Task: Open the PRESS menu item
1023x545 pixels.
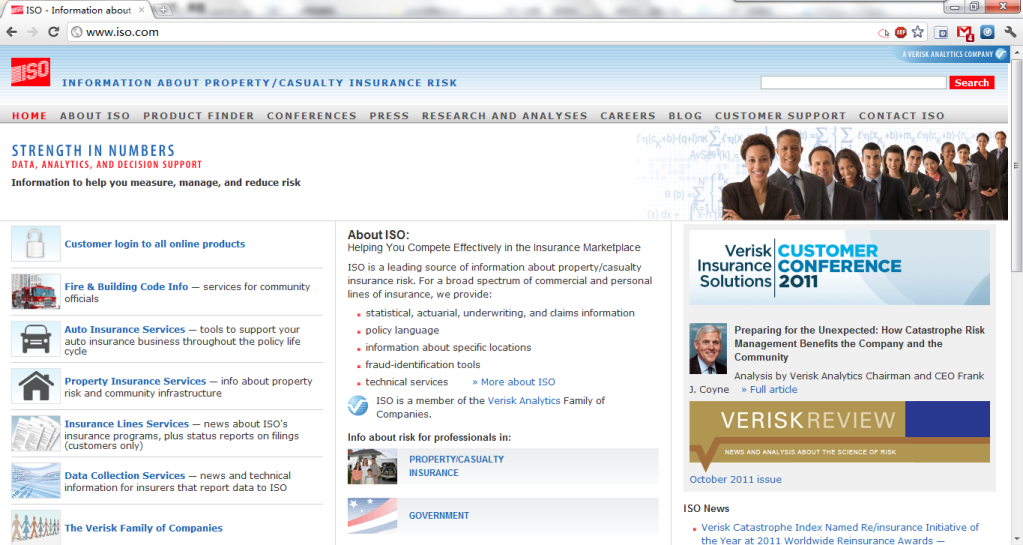Action: click(x=389, y=116)
